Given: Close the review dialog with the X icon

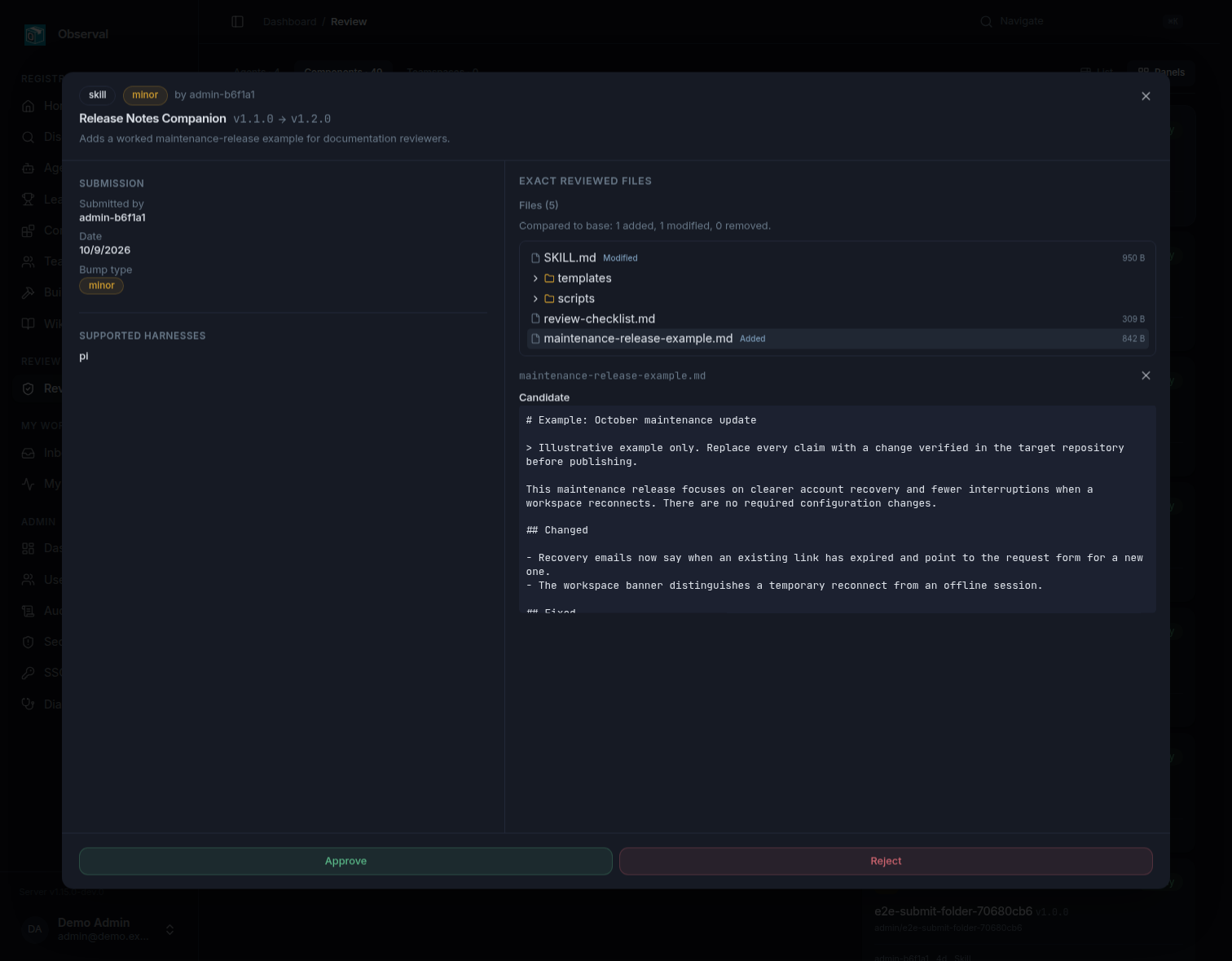Looking at the screenshot, I should pyautogui.click(x=1146, y=96).
